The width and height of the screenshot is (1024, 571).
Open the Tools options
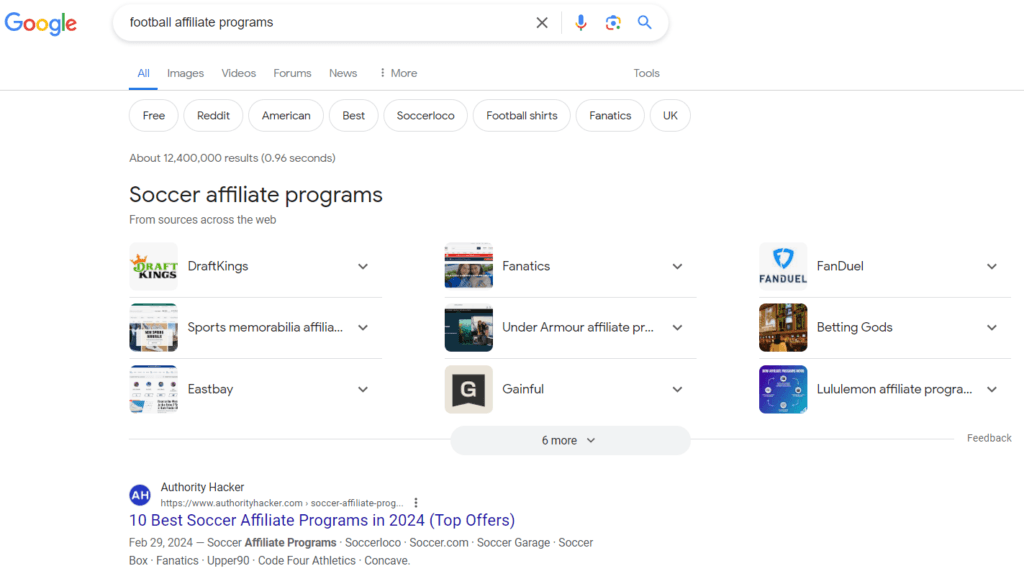pyautogui.click(x=647, y=73)
